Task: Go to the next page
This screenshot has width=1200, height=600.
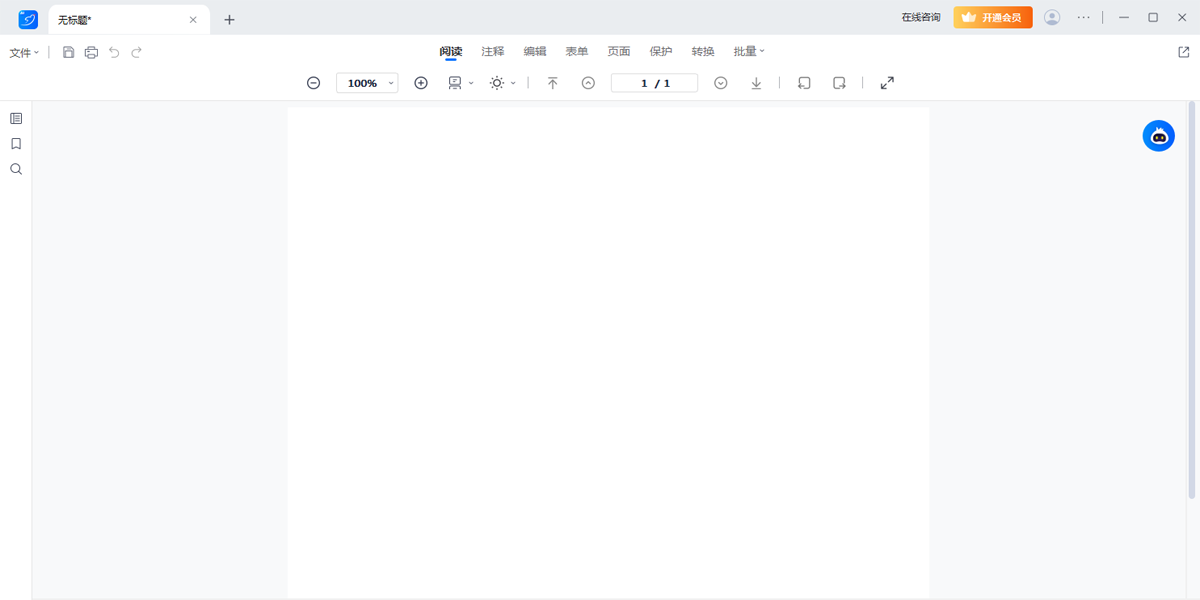Action: coord(721,83)
